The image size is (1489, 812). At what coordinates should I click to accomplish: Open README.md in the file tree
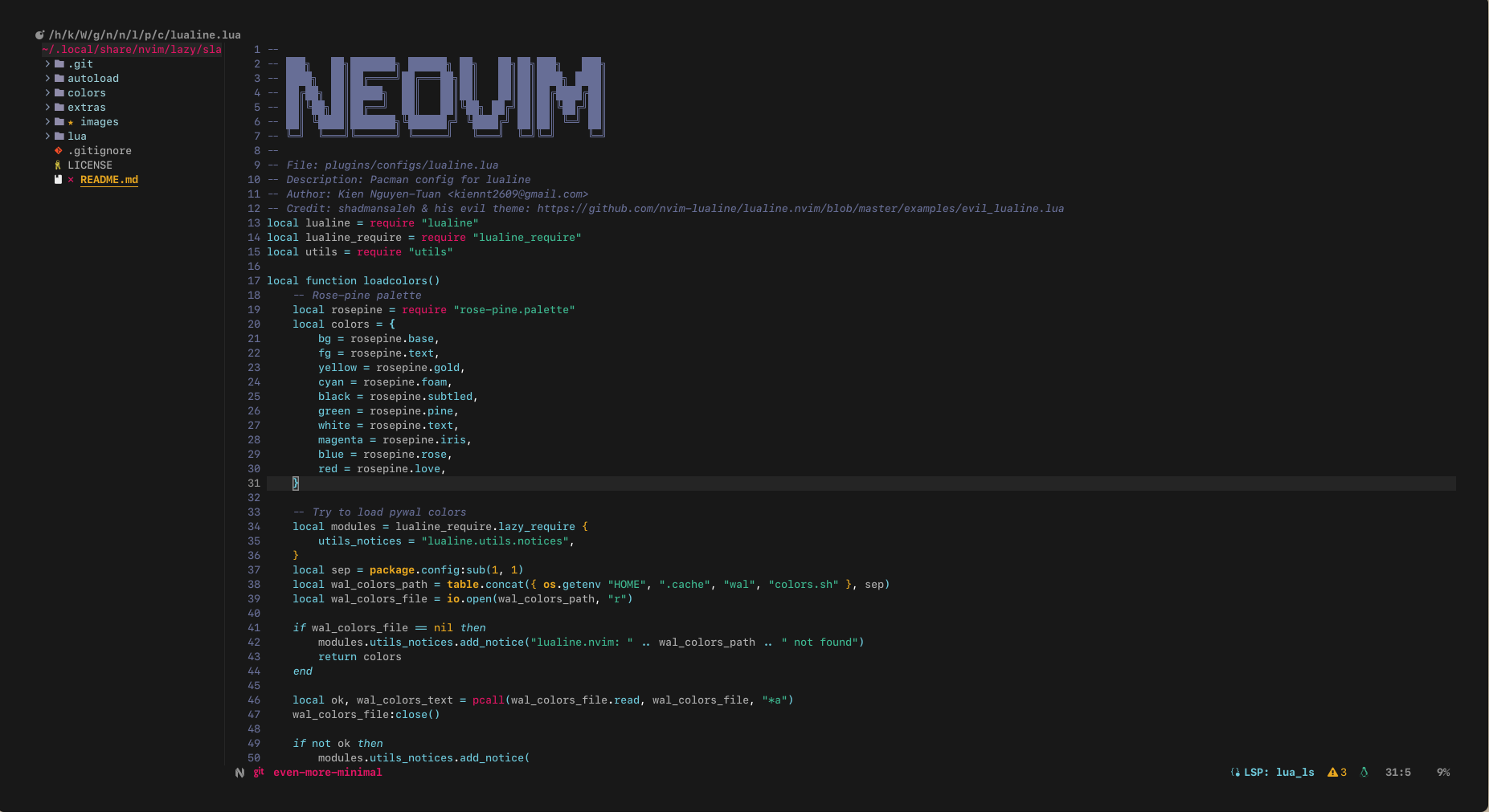(x=109, y=180)
